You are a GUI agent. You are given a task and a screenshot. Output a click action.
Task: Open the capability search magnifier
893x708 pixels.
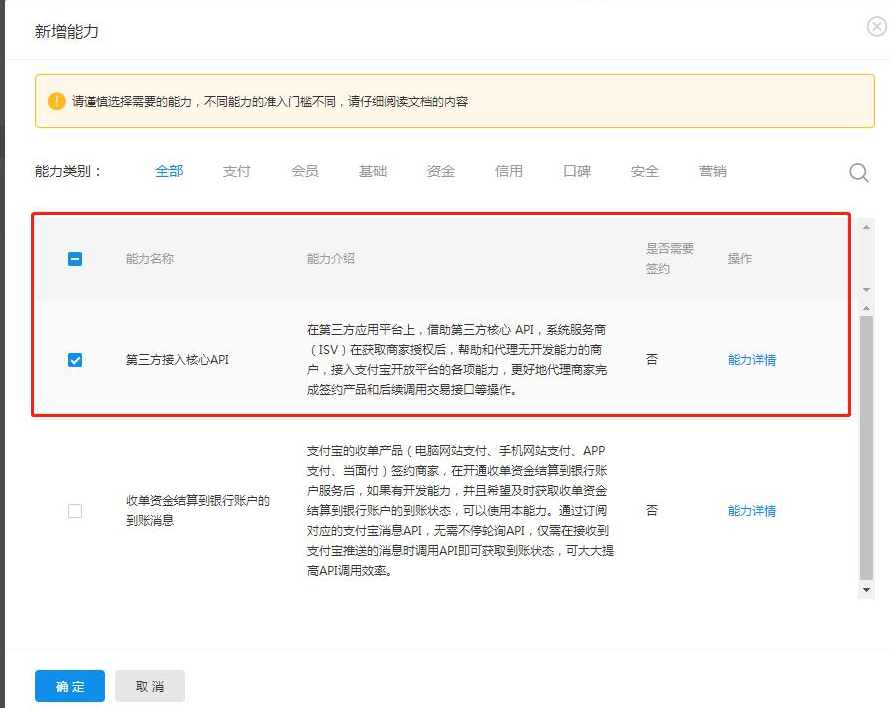858,173
